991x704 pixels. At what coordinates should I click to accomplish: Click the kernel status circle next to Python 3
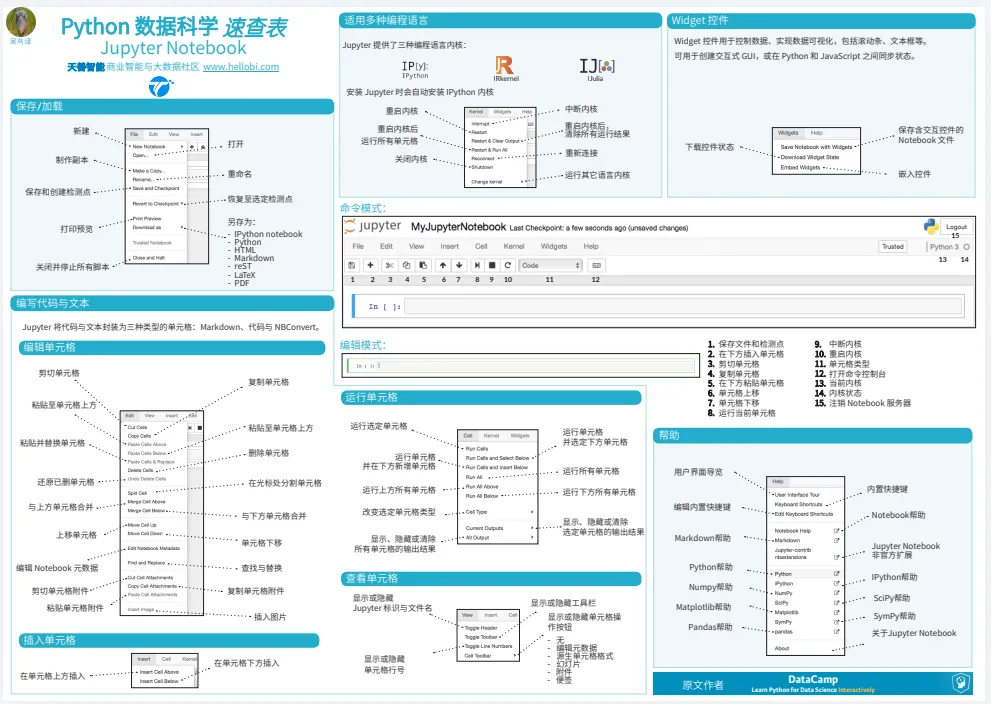[966, 247]
